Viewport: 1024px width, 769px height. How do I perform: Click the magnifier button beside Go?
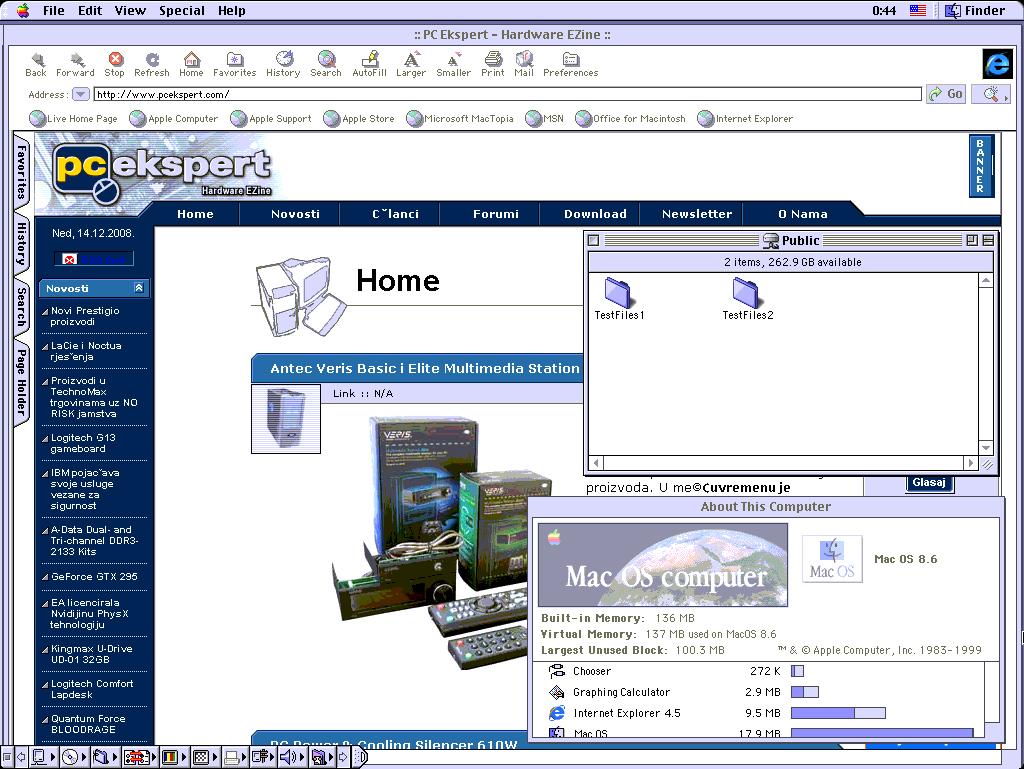click(x=991, y=94)
